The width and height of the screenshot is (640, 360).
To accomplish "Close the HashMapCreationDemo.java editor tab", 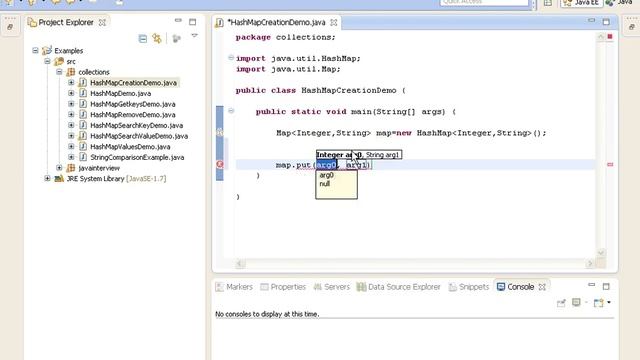I will pos(333,22).
